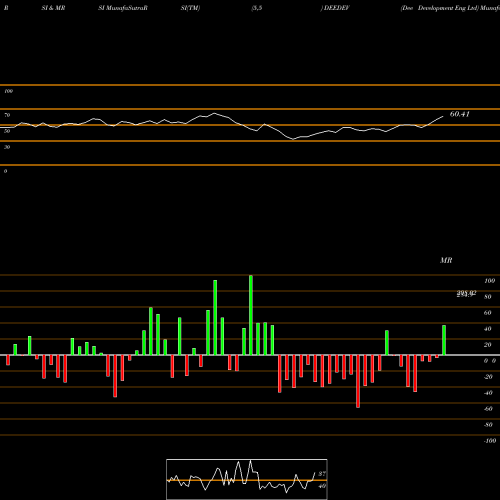Click the RSI axis label 30
Screen dimensions: 500x500
[7, 147]
